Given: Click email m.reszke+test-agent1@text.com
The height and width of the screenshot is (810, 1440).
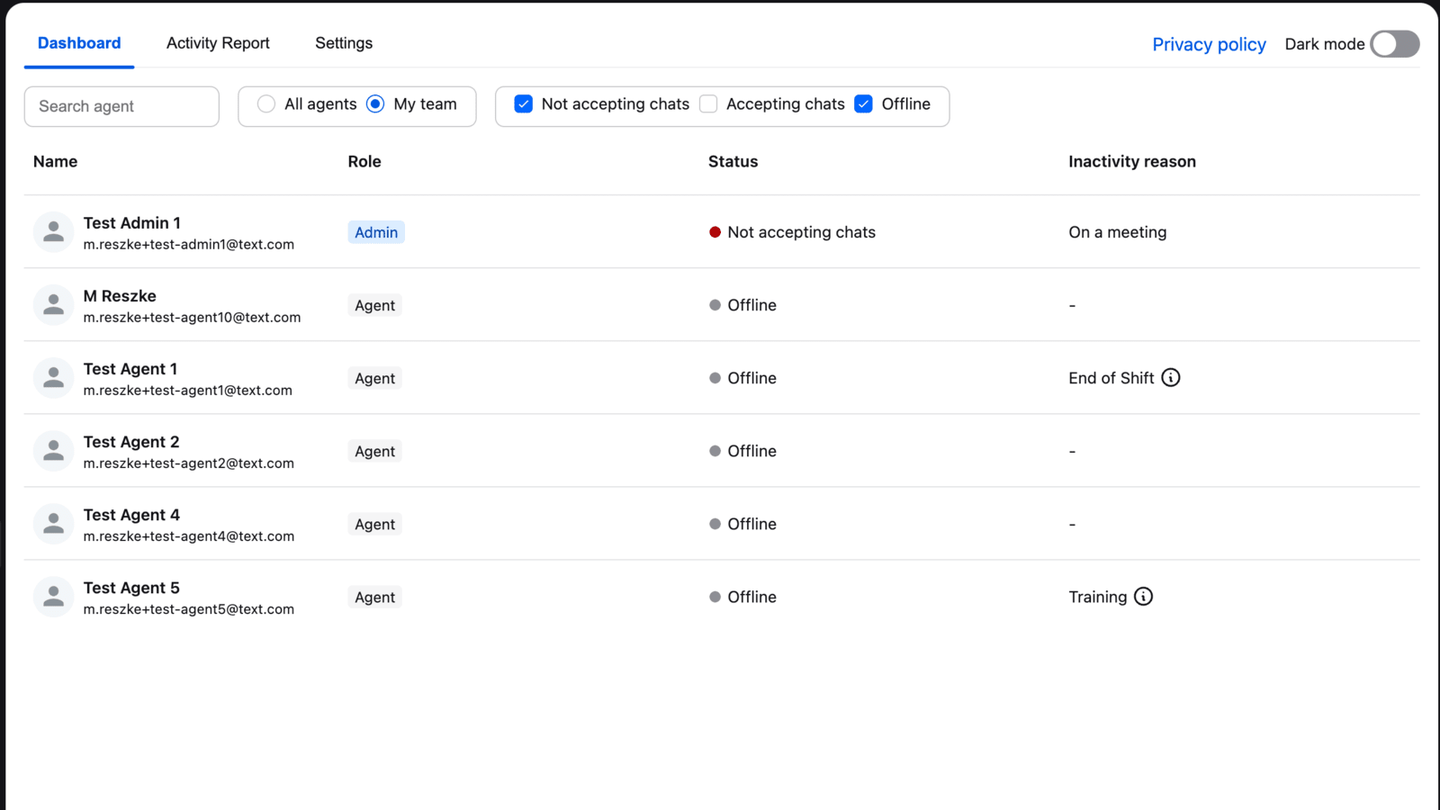Looking at the screenshot, I should 188,390.
